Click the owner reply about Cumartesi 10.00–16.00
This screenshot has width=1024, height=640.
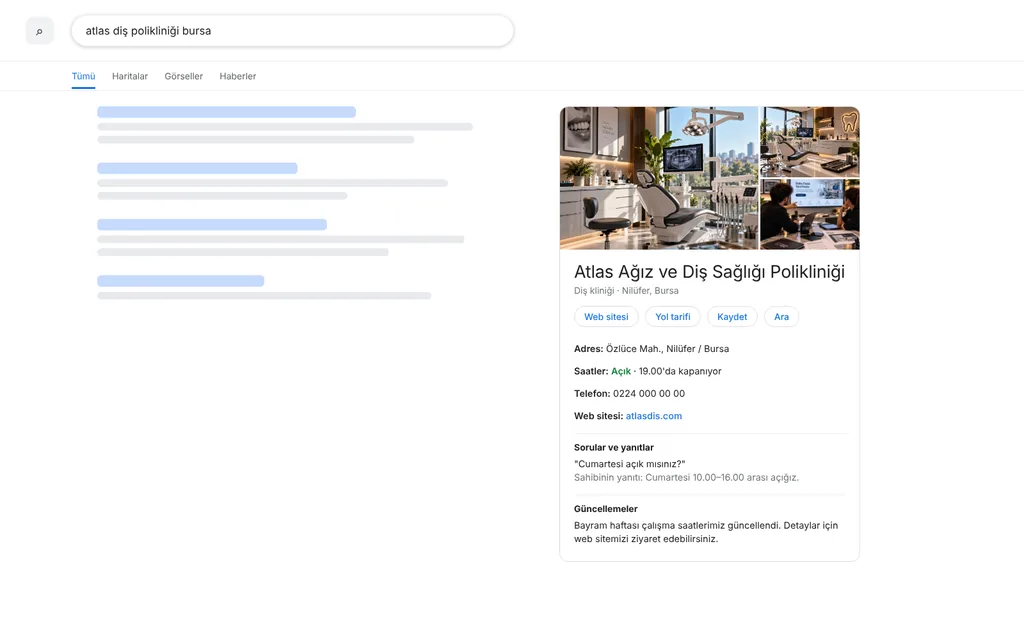tap(686, 477)
